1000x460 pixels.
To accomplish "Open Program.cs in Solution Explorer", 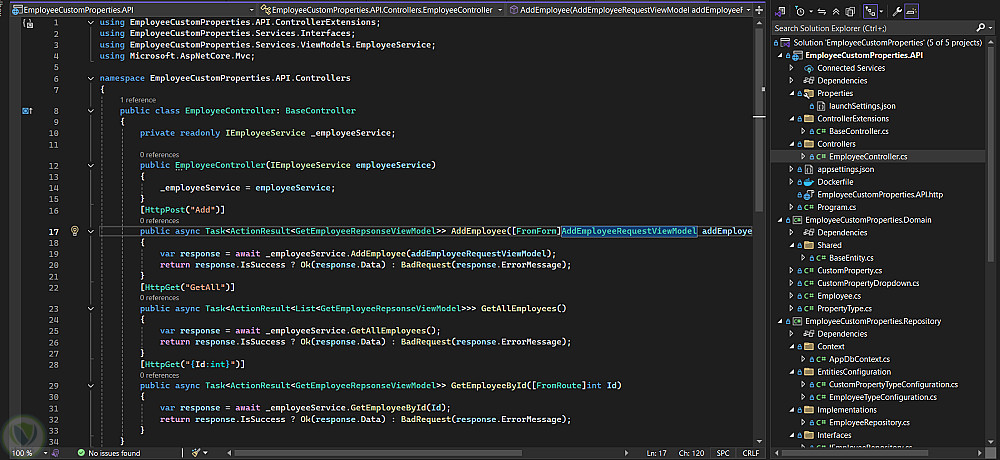I will point(835,207).
